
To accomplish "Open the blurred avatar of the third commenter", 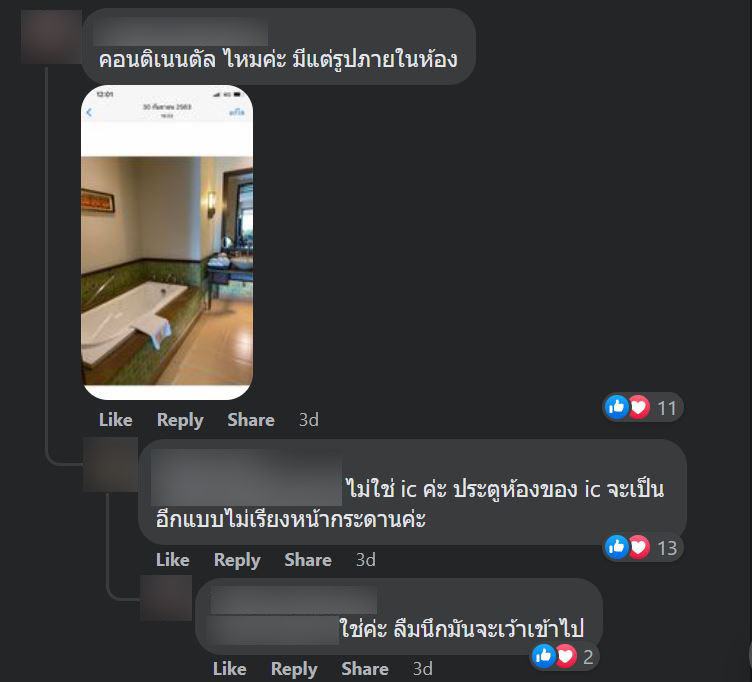I will click(x=166, y=598).
